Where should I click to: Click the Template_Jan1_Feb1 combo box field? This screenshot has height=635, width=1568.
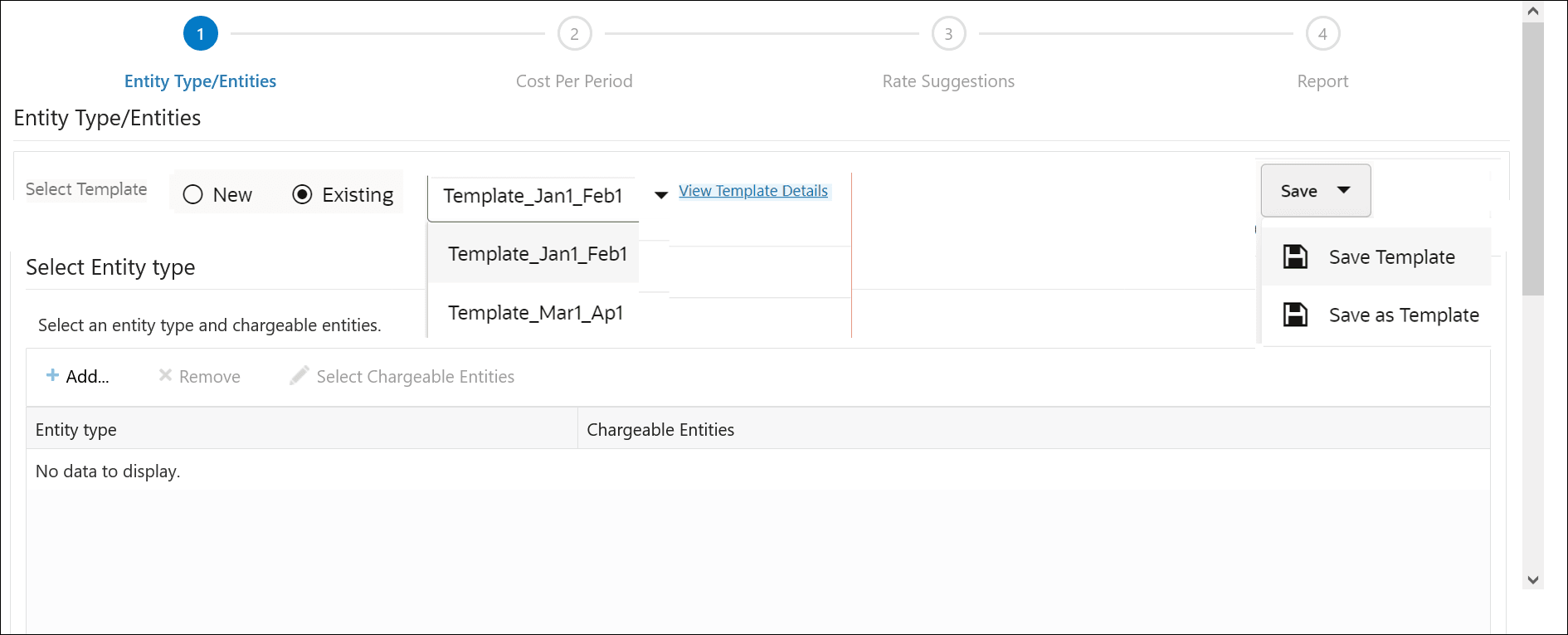(x=533, y=198)
